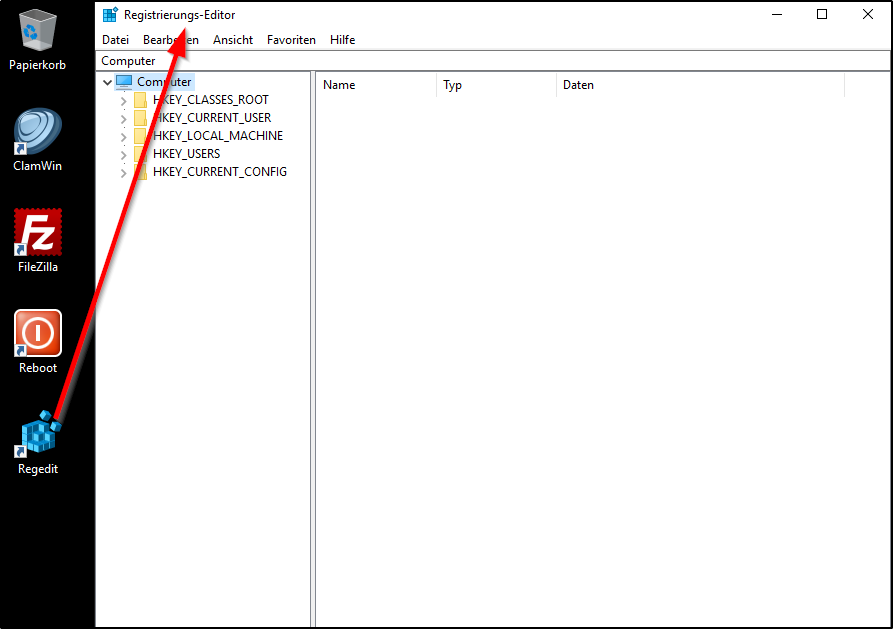Click the Typ column header
The height and width of the screenshot is (629, 893).
click(497, 85)
